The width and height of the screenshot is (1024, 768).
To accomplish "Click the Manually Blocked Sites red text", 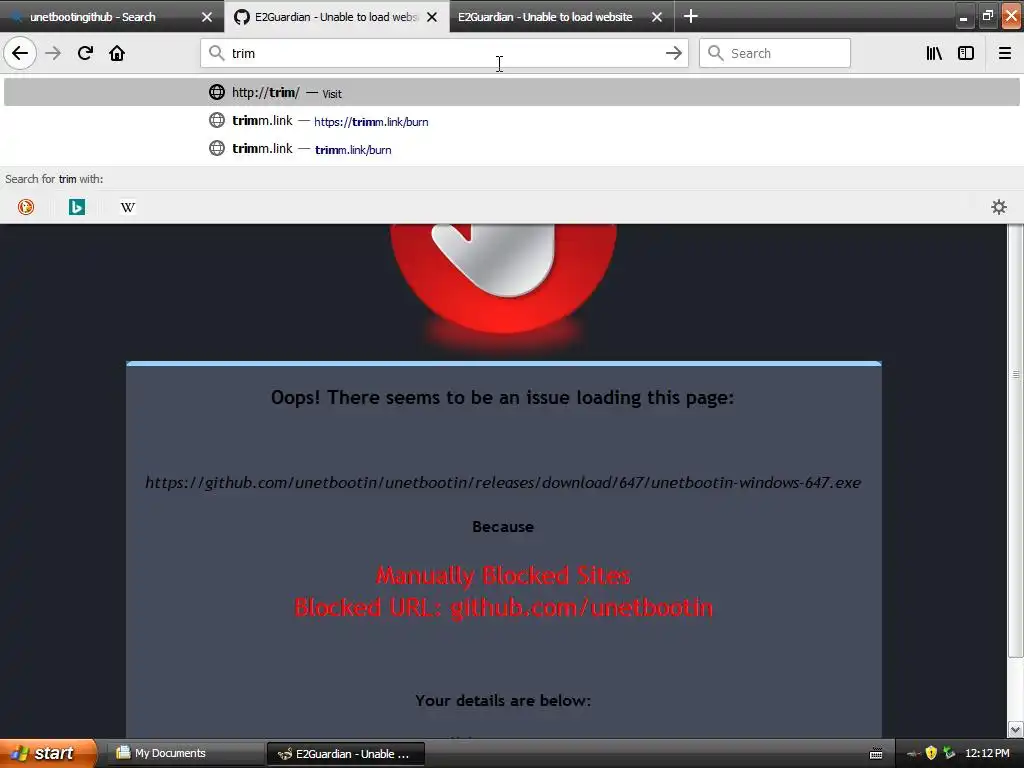I will click(503, 575).
